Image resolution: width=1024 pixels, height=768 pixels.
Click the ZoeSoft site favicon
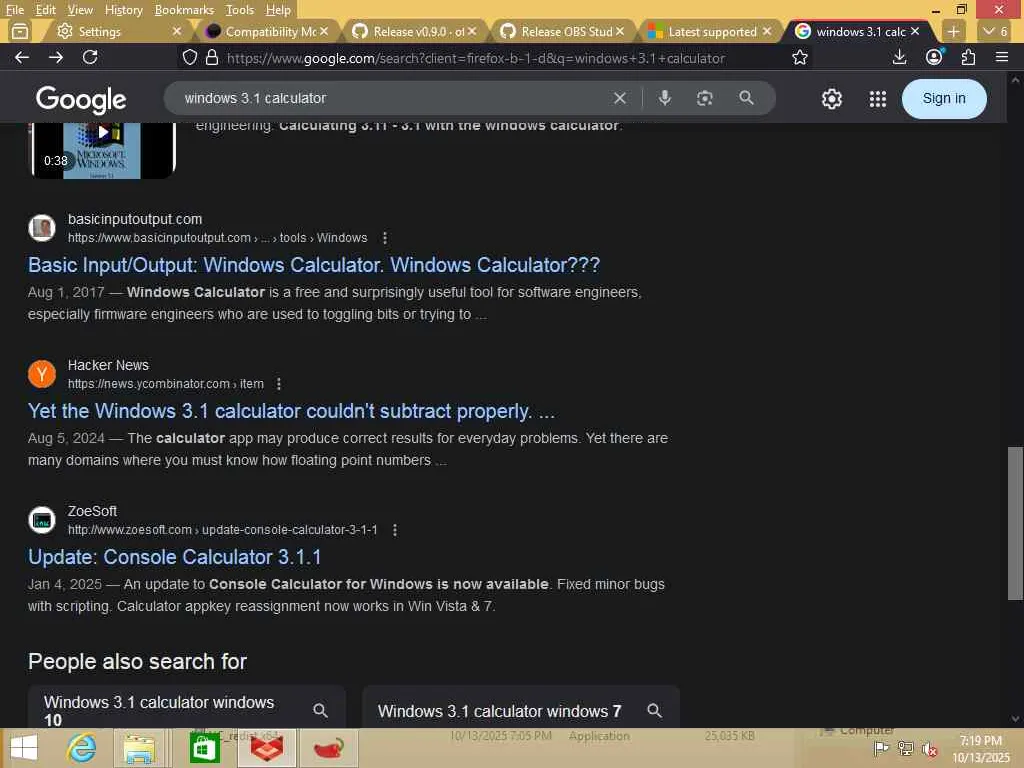point(42,520)
